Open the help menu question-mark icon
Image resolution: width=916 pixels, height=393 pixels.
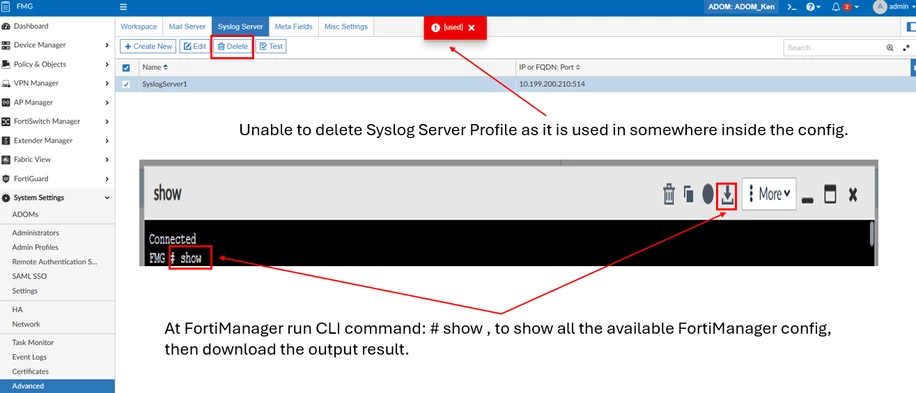tap(810, 7)
